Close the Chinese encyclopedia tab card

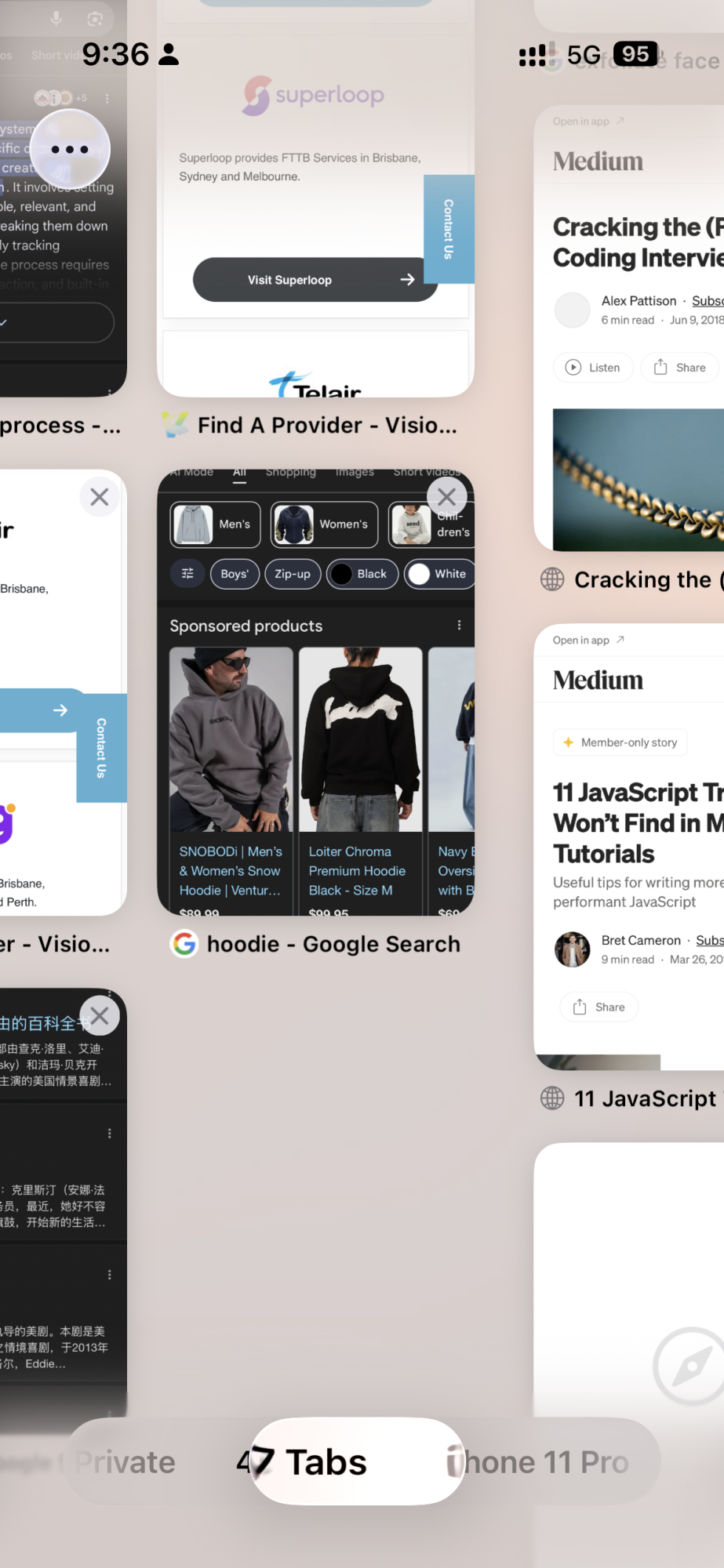[100, 1015]
